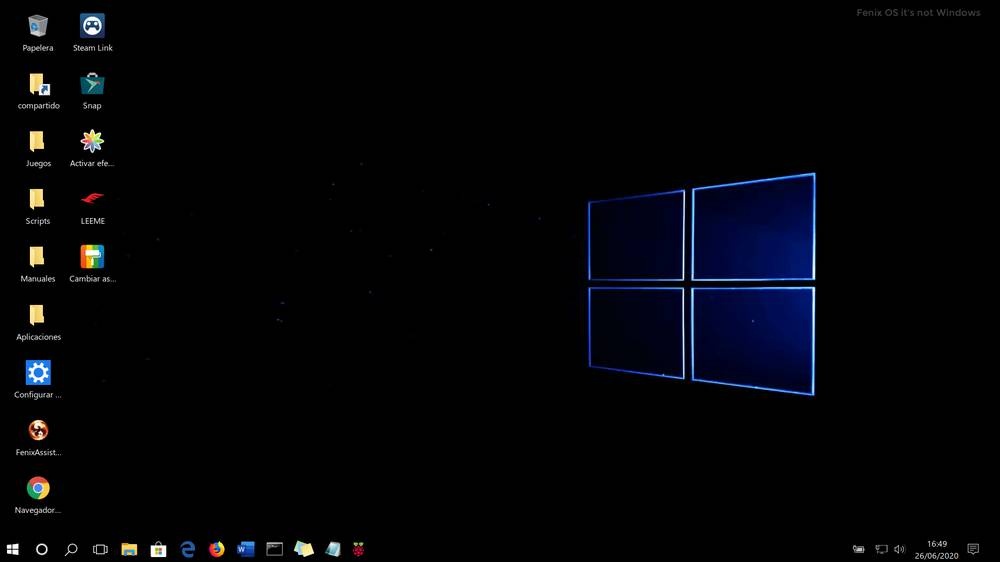Select the Activar efe... flower icon
The width and height of the screenshot is (1000, 562).
pos(92,142)
